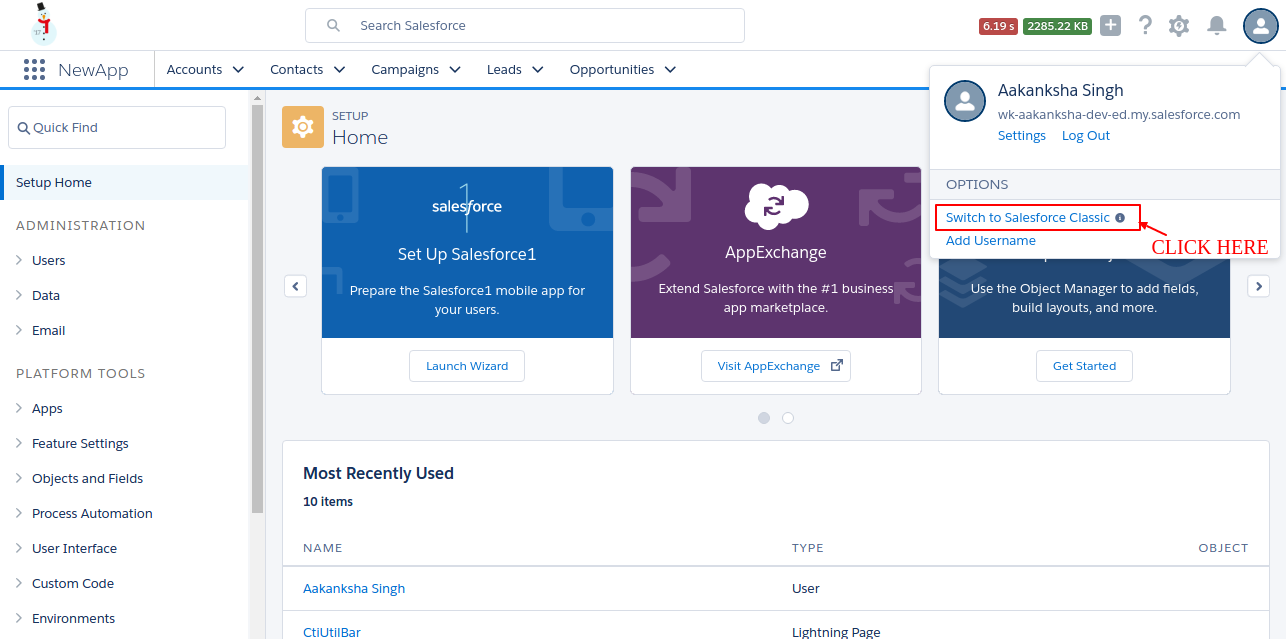This screenshot has width=1286, height=639.
Task: Select the first carousel page dot
Action: point(764,418)
